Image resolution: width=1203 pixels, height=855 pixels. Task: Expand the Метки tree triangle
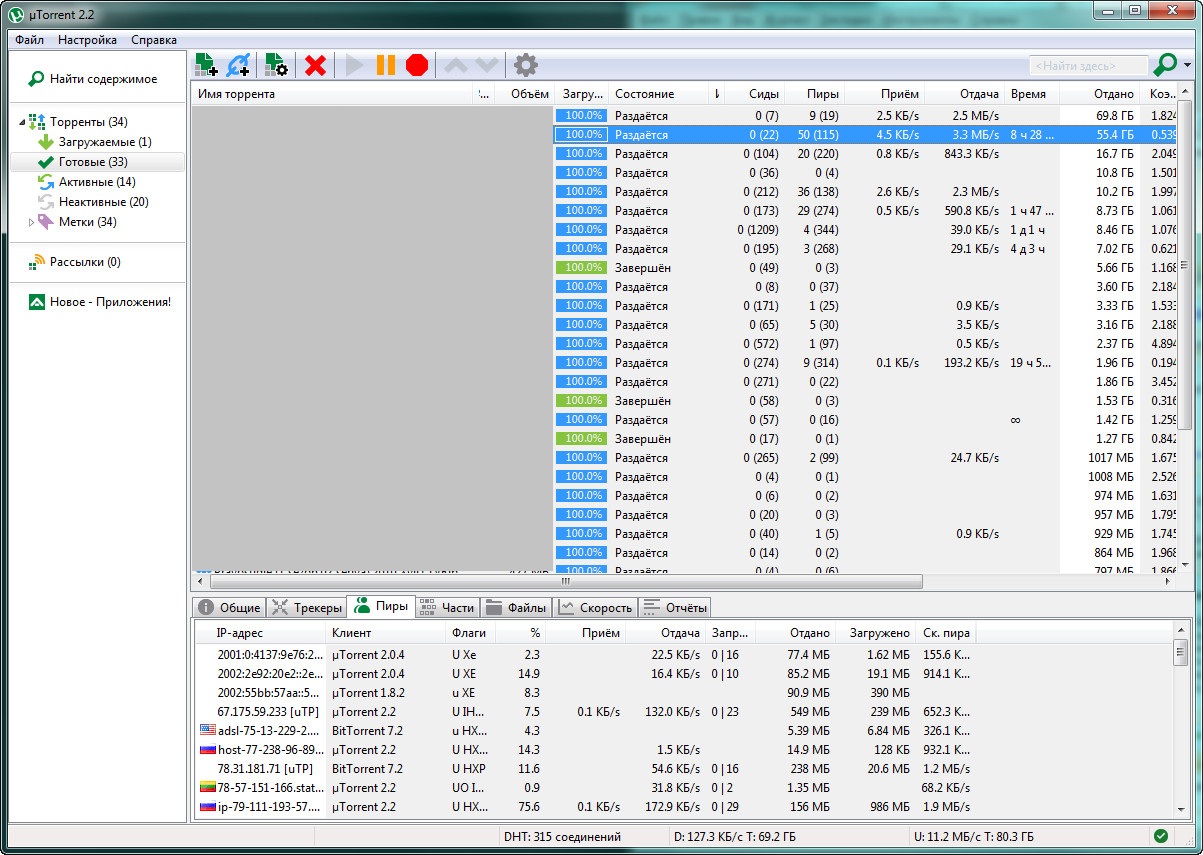[x=32, y=222]
